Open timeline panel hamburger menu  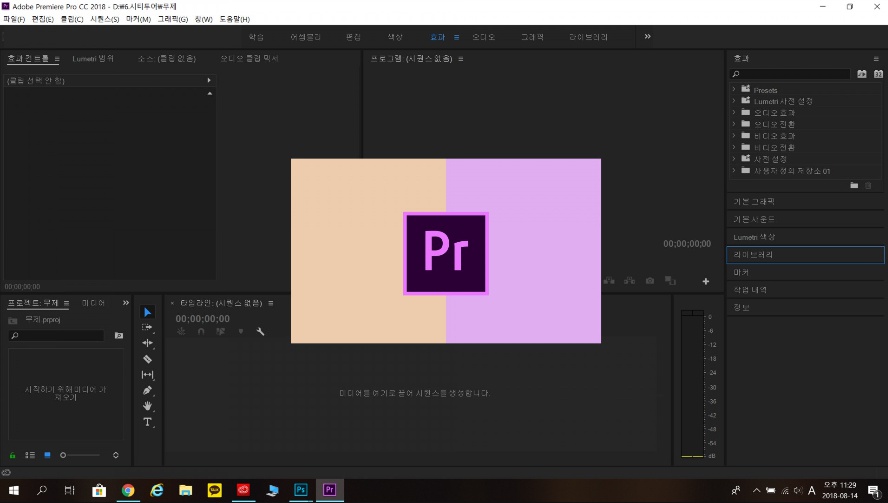coord(271,304)
